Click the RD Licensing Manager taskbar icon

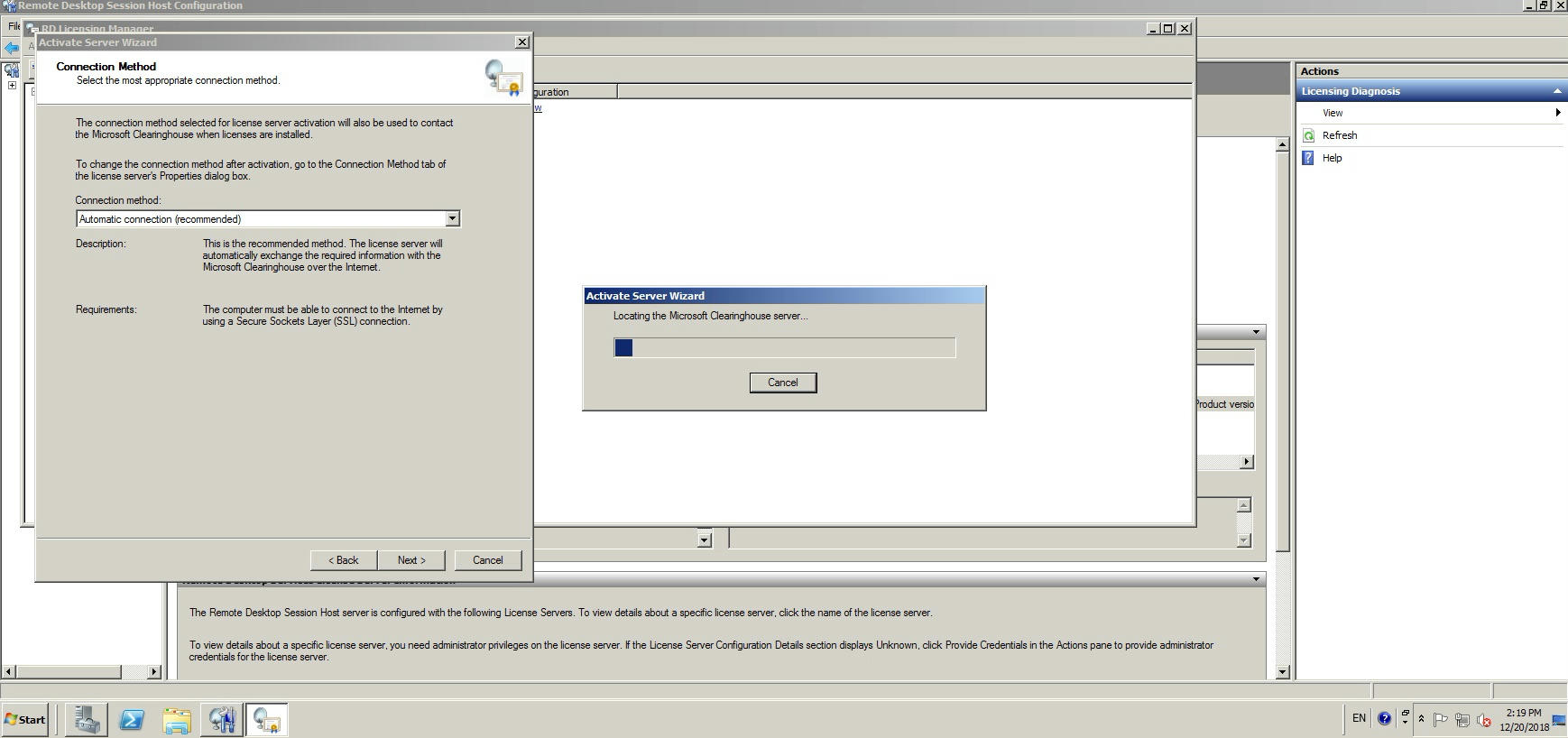(x=266, y=719)
